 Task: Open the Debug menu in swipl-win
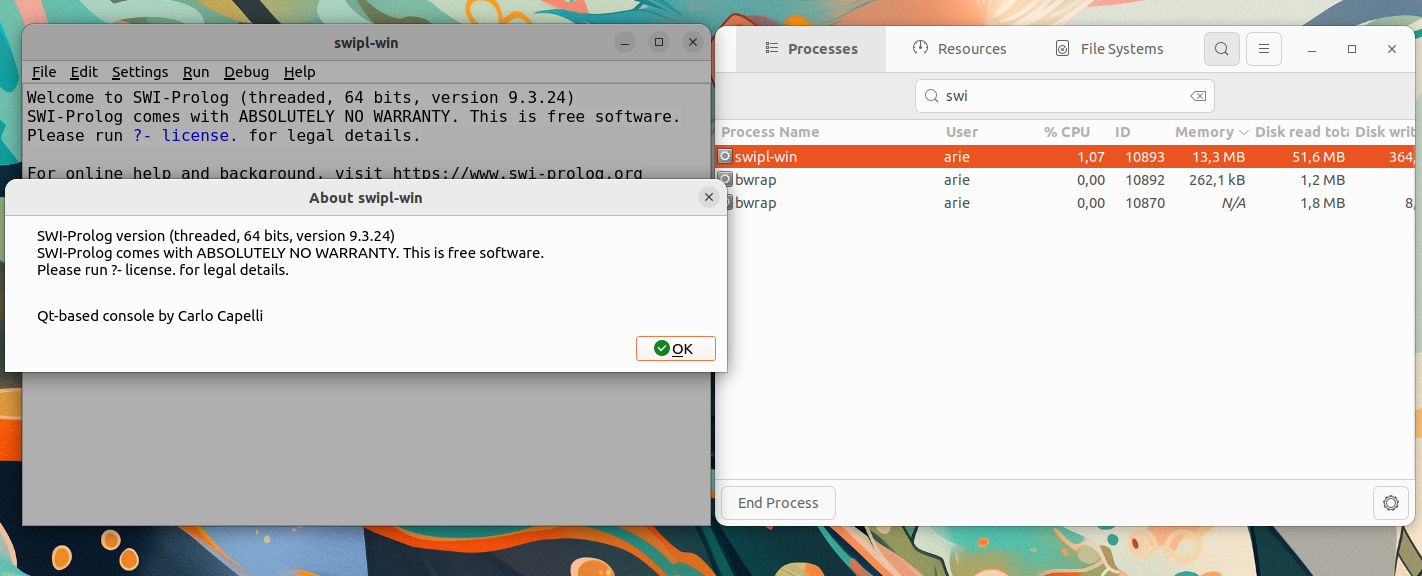247,72
